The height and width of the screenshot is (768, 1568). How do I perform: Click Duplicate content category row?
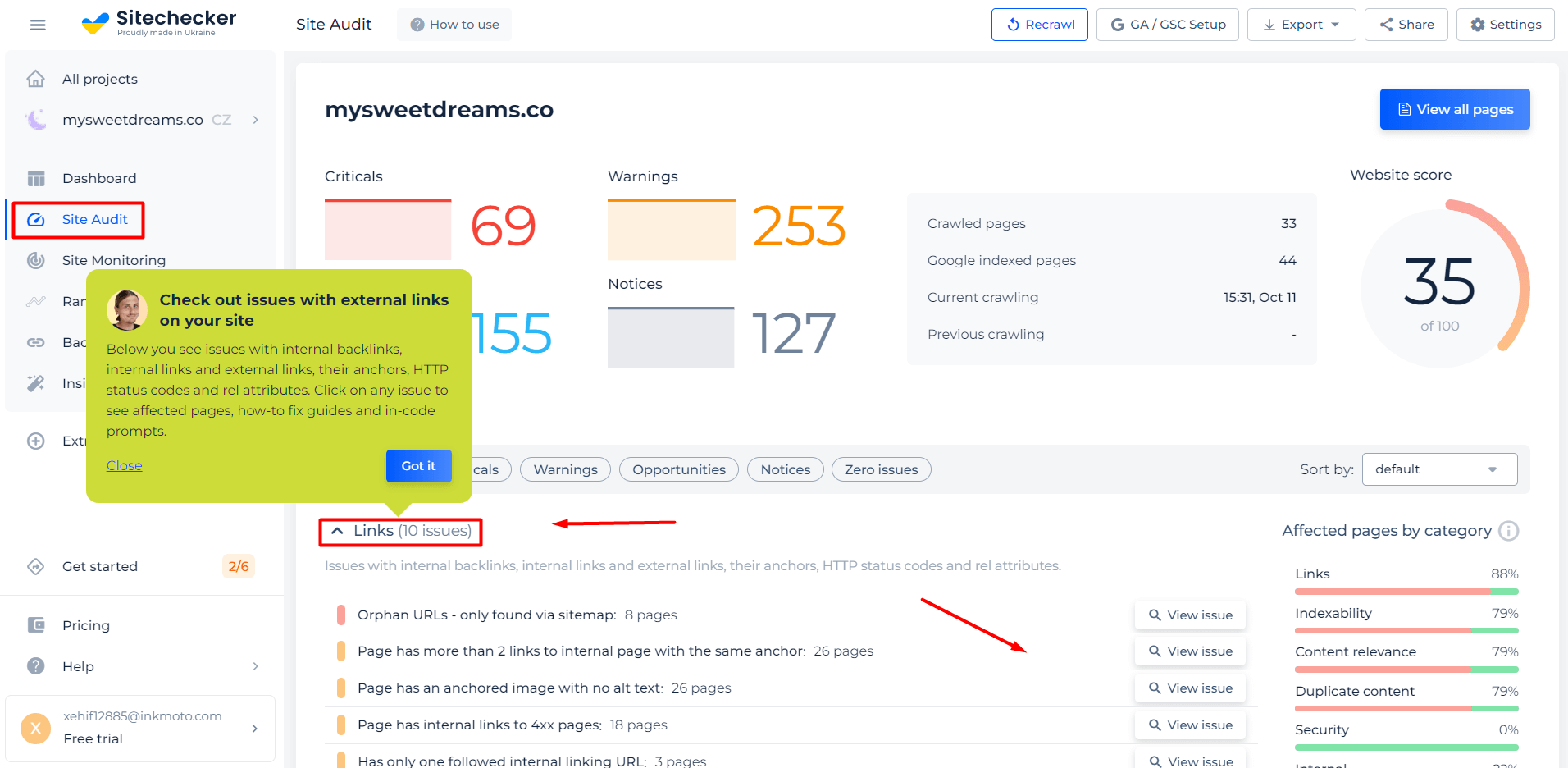click(x=1406, y=697)
